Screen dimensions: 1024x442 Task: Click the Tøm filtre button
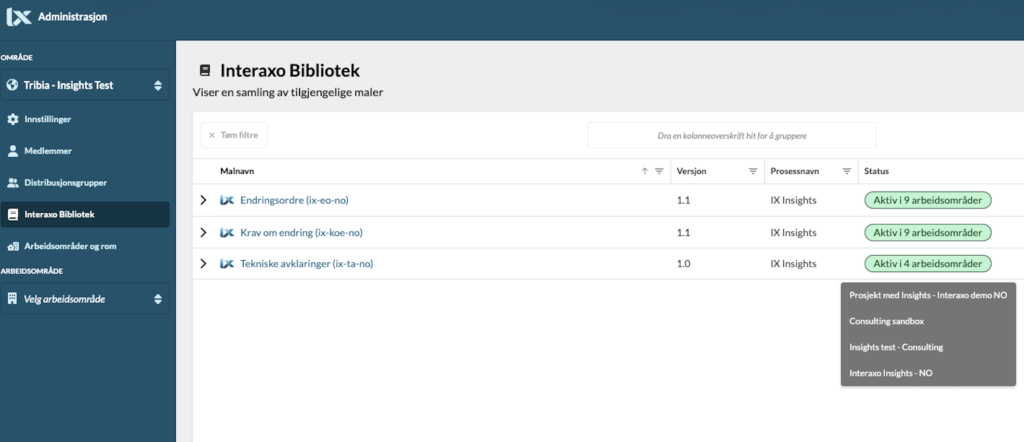234,135
